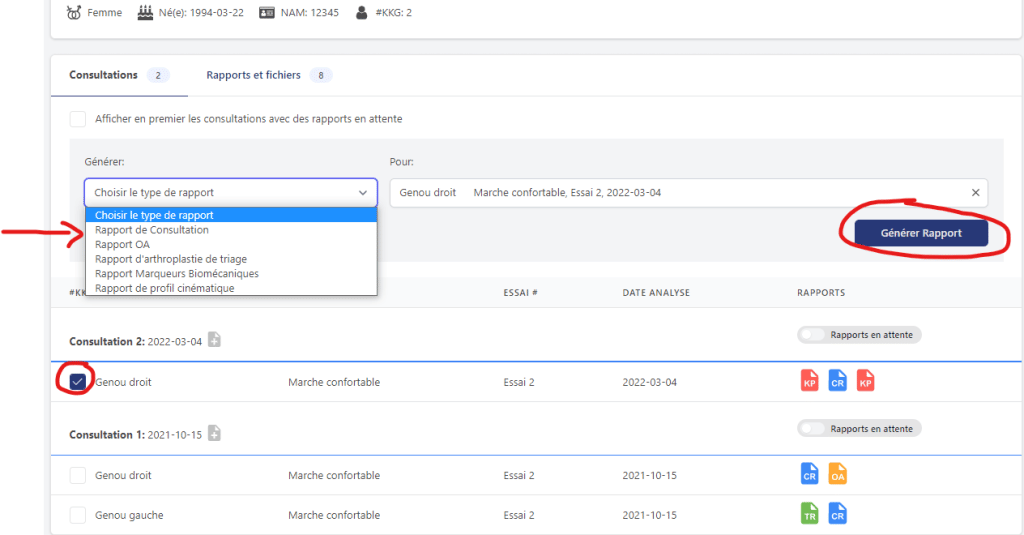The height and width of the screenshot is (535, 1024).
Task: Click the Pour field showing Genou droit
Action: pos(680,193)
